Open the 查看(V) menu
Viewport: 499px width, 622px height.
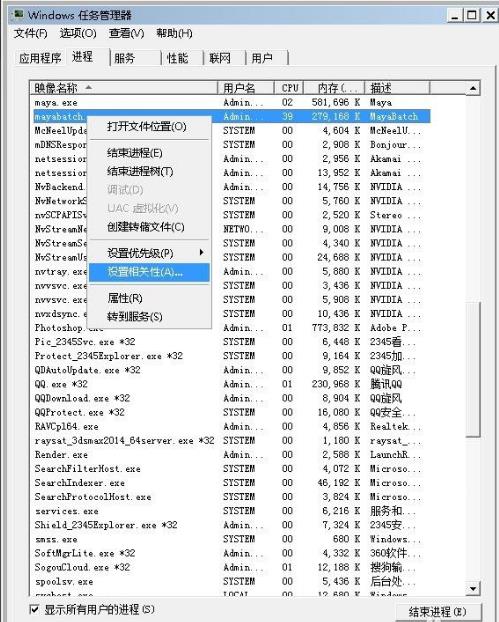click(x=127, y=33)
